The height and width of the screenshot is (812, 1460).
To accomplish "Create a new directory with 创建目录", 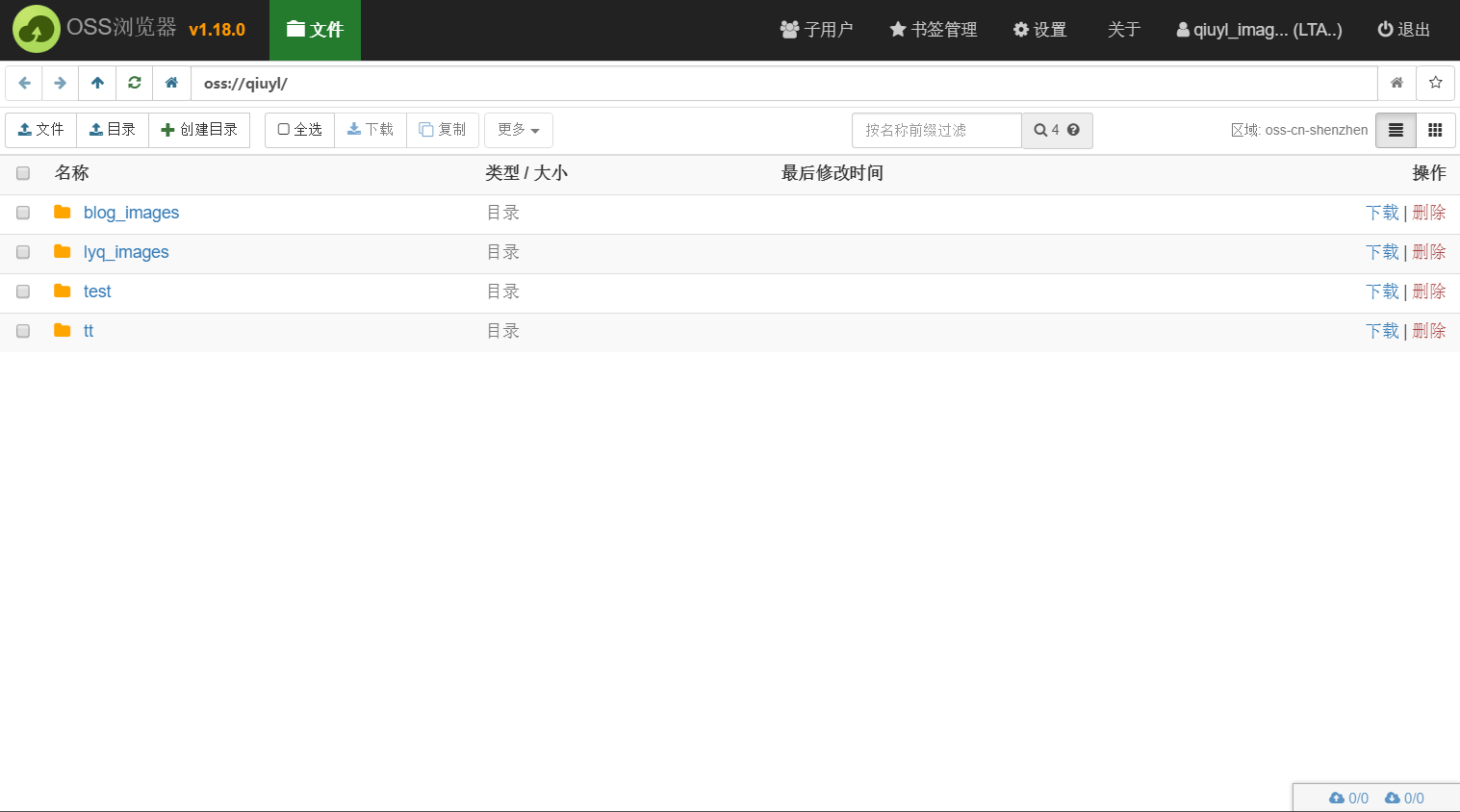I will click(199, 130).
